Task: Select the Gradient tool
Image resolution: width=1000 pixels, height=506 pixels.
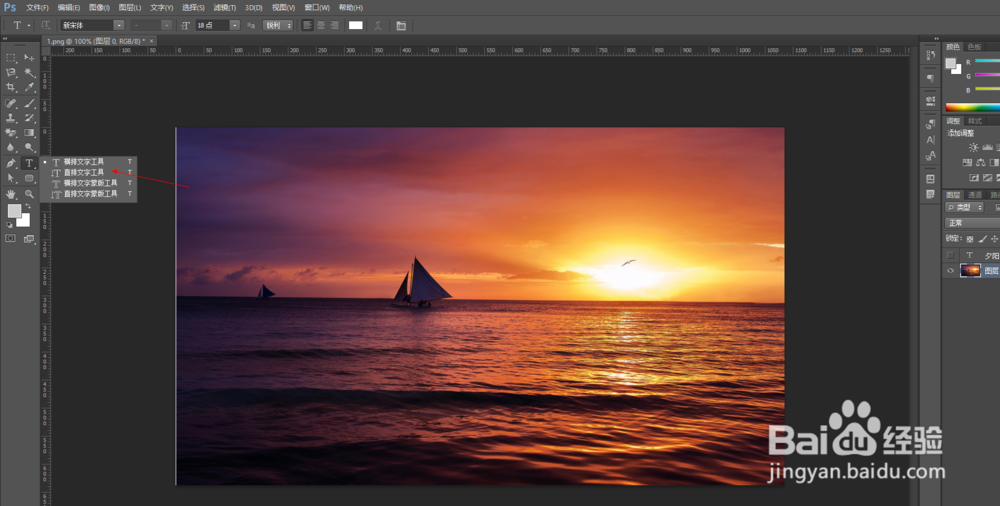Action: (x=29, y=133)
